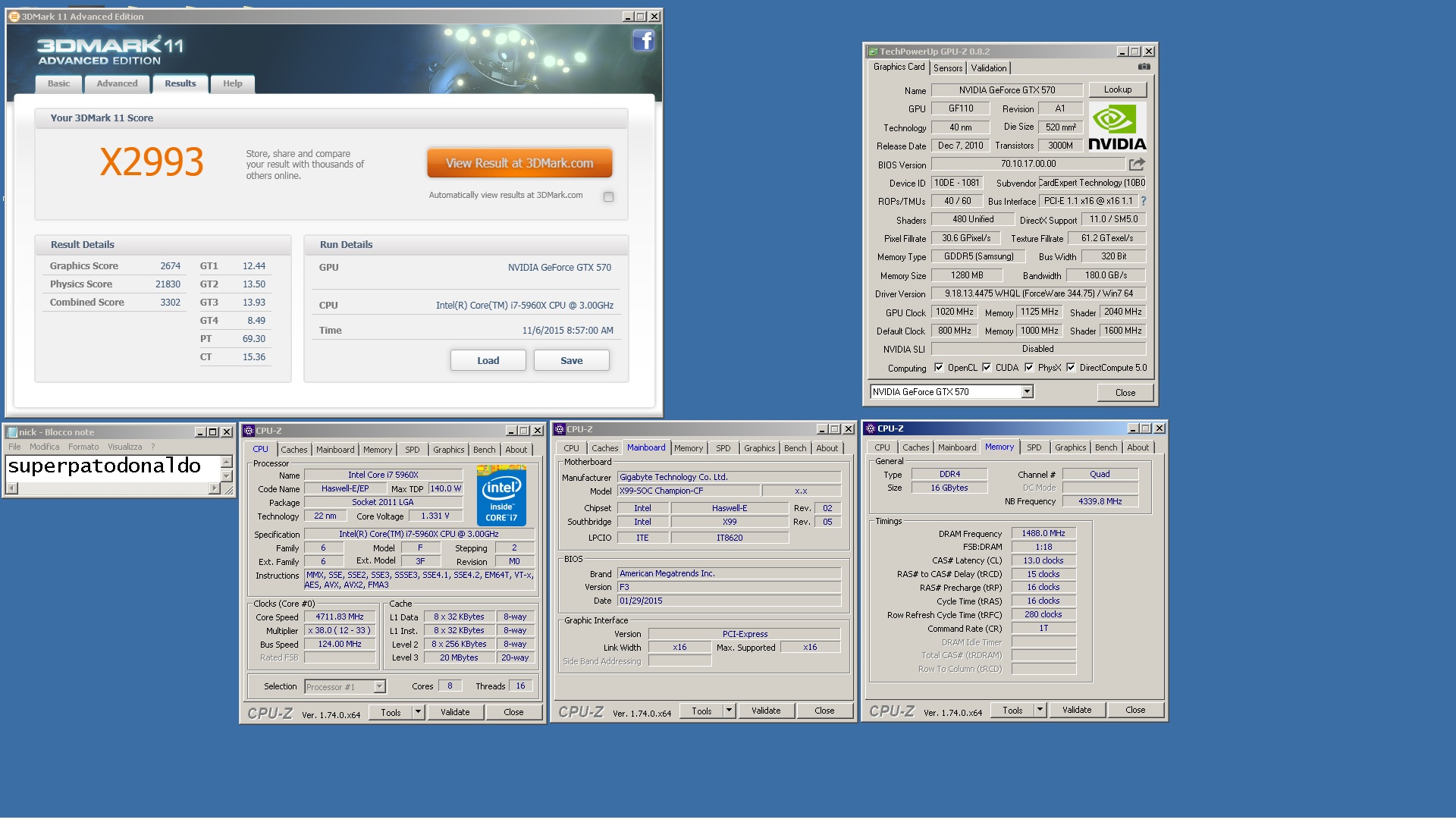The height and width of the screenshot is (819, 1456).
Task: Click Notepad text area containing superpatodonaldo
Action: coord(112,469)
